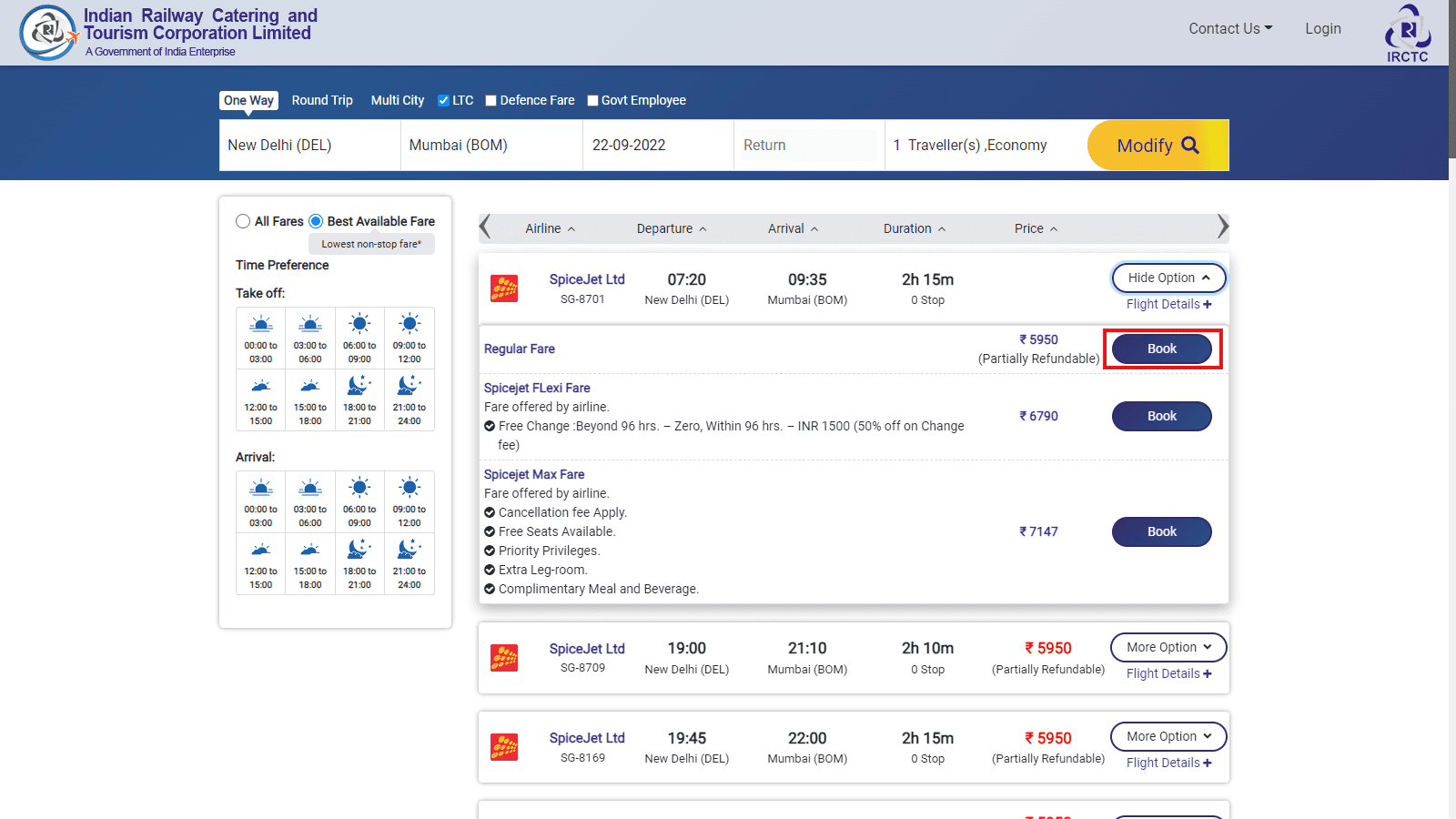Sort results by Airline

point(550,228)
